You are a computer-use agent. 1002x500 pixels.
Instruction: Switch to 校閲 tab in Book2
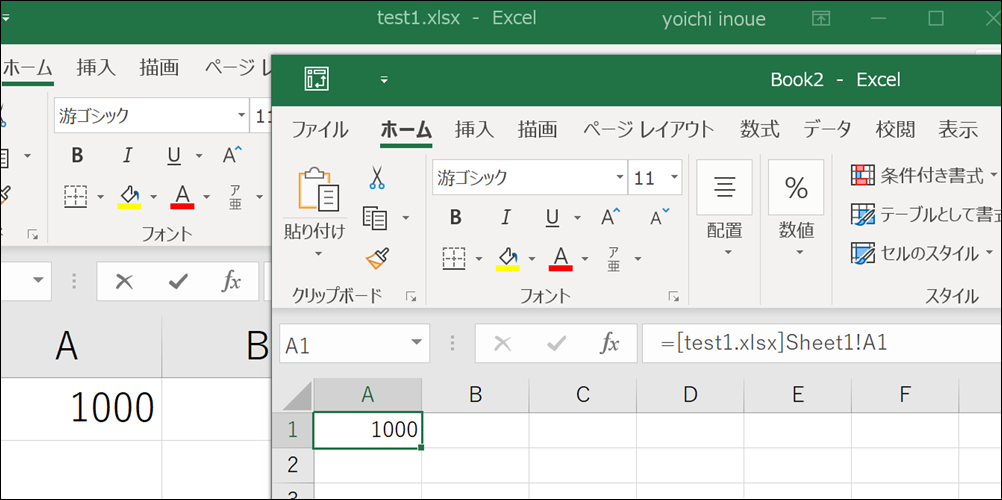(x=895, y=130)
